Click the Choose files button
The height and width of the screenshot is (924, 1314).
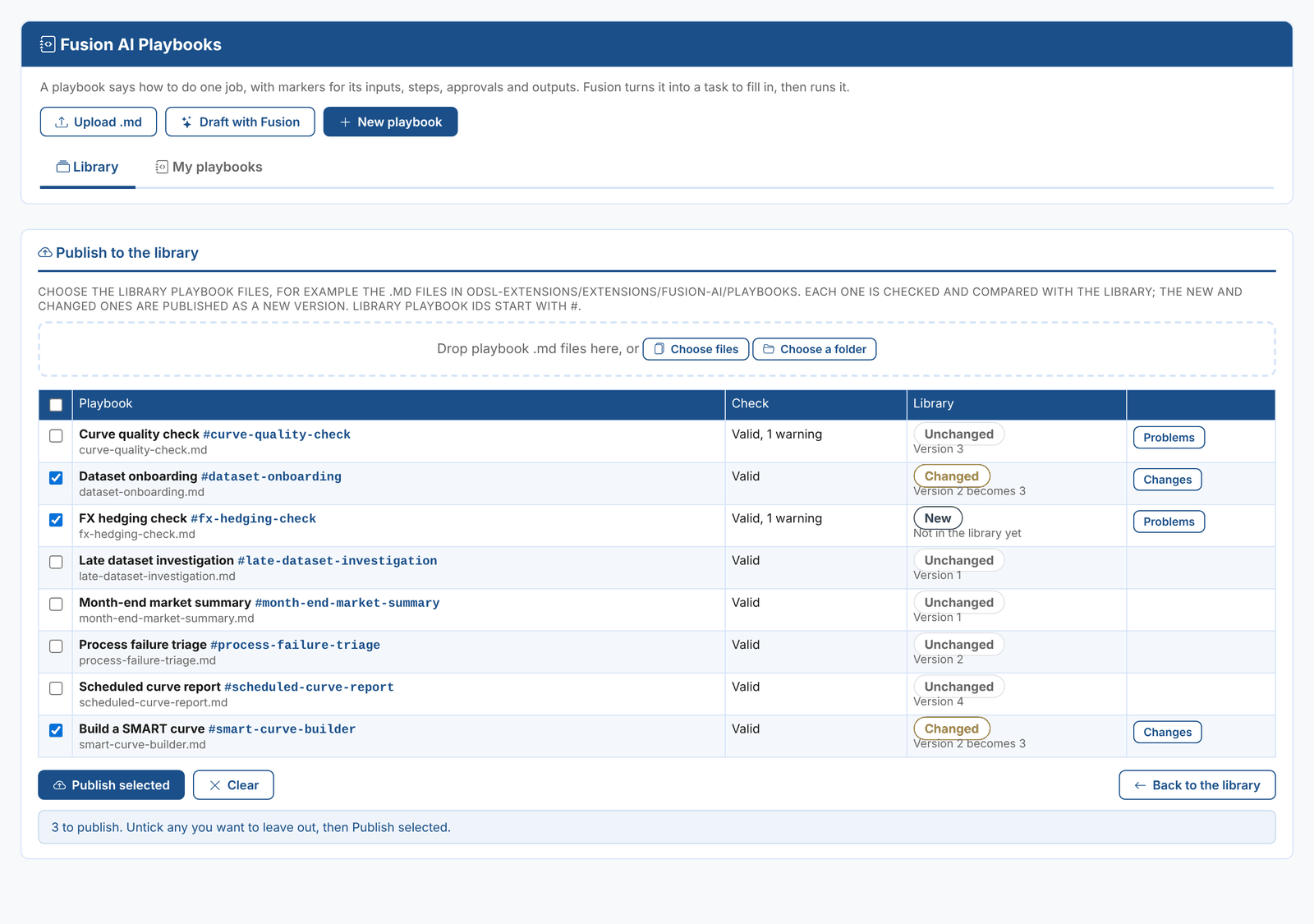696,349
